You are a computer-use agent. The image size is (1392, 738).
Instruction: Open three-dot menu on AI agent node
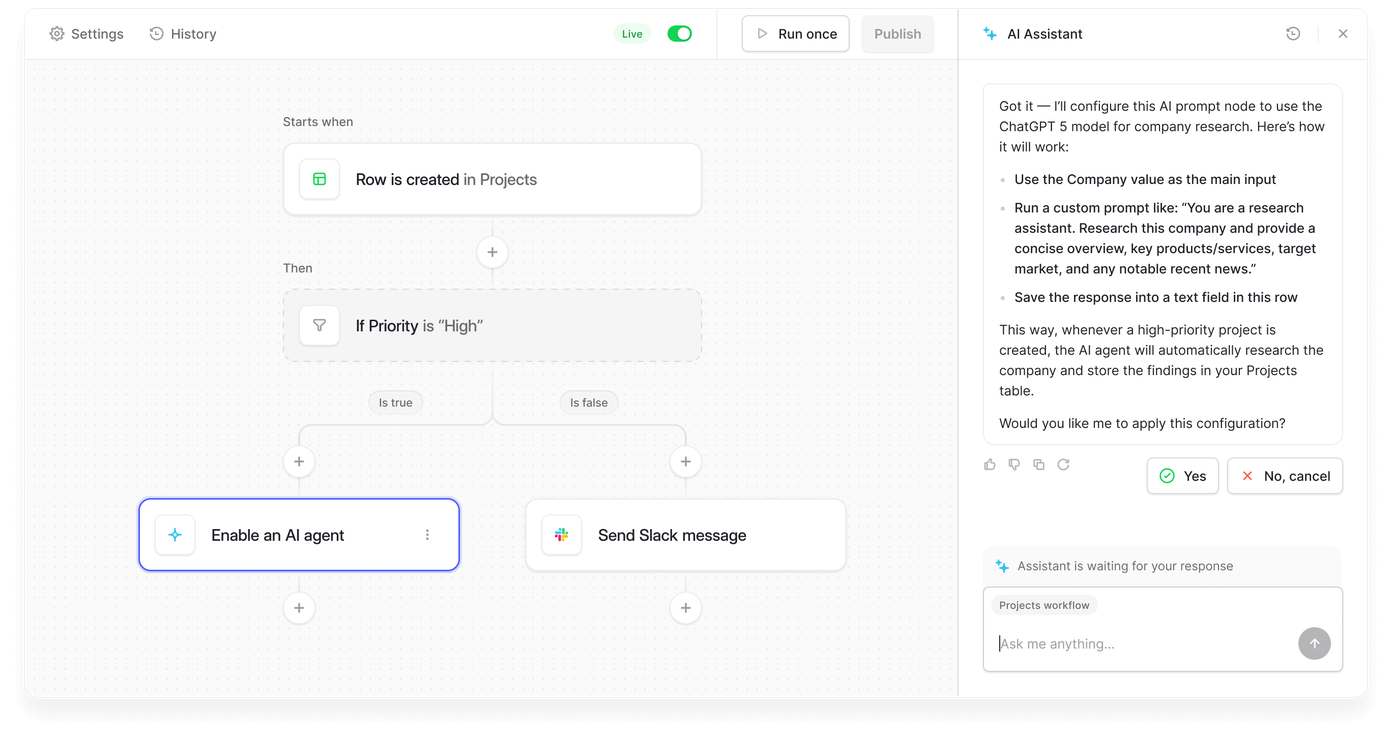click(427, 535)
